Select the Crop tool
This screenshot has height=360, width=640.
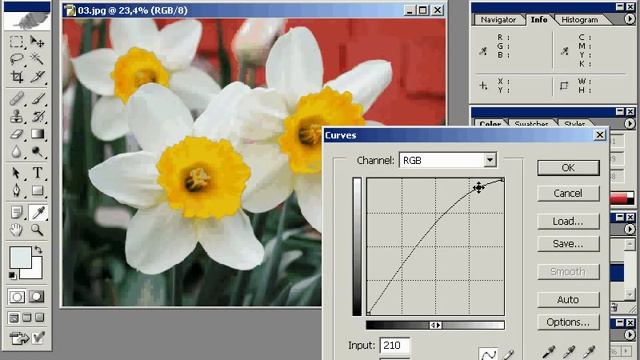[16, 77]
